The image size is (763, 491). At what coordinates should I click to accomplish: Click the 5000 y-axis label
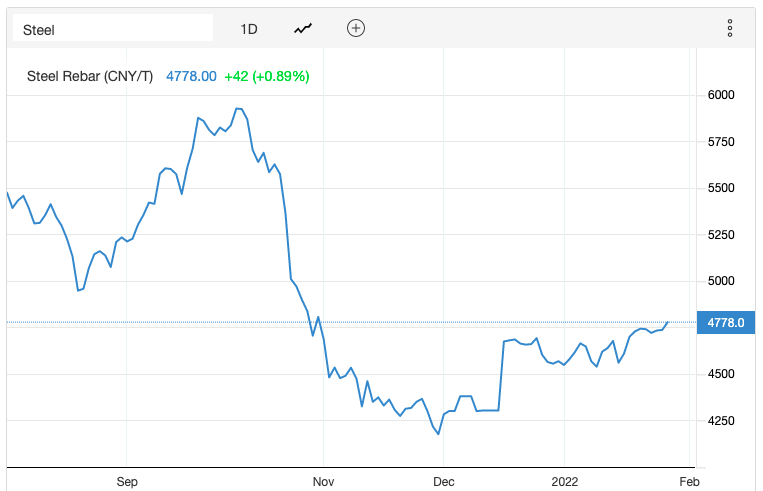(x=721, y=281)
